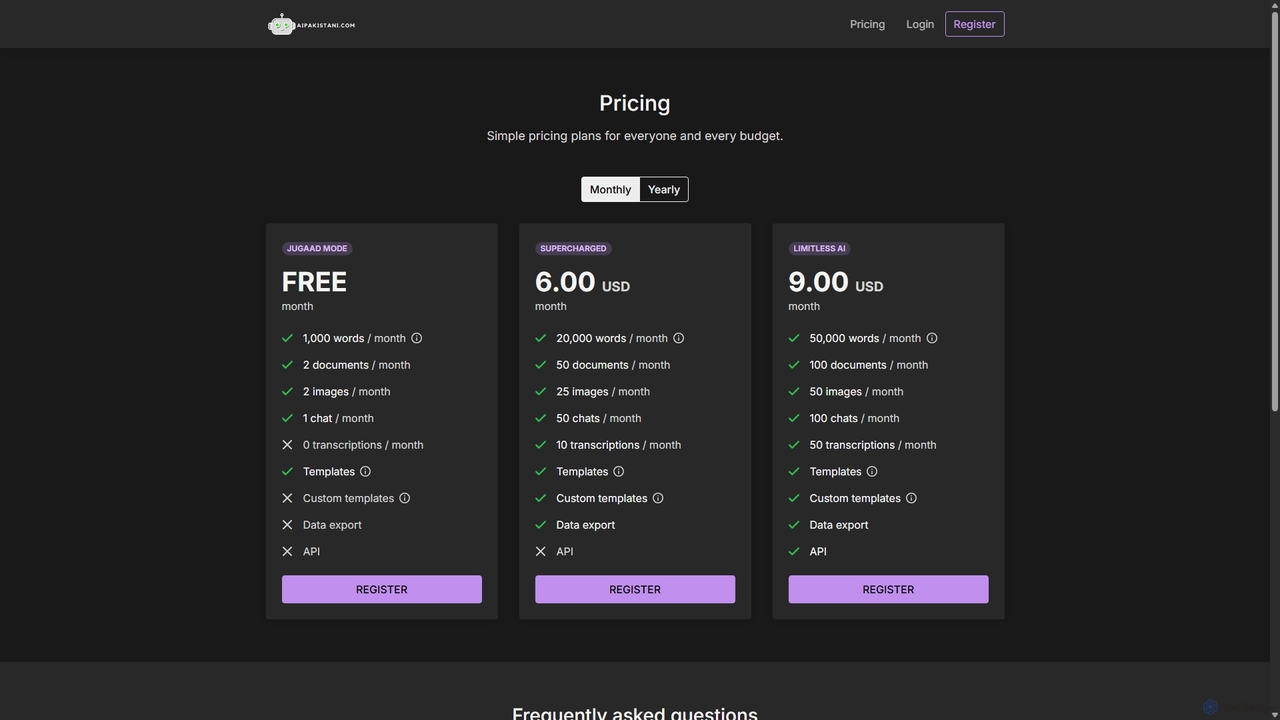
Task: Click the 9.00 USD price
Action: click(836, 283)
